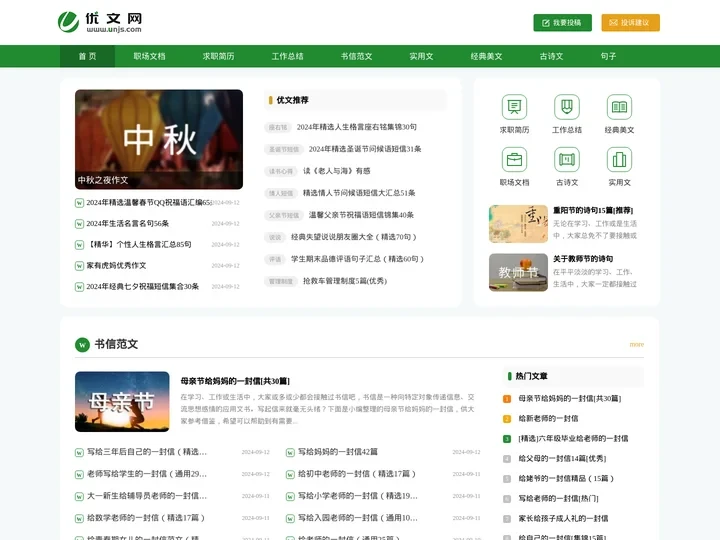Open 写给小学老师的一封信 article

(358, 496)
